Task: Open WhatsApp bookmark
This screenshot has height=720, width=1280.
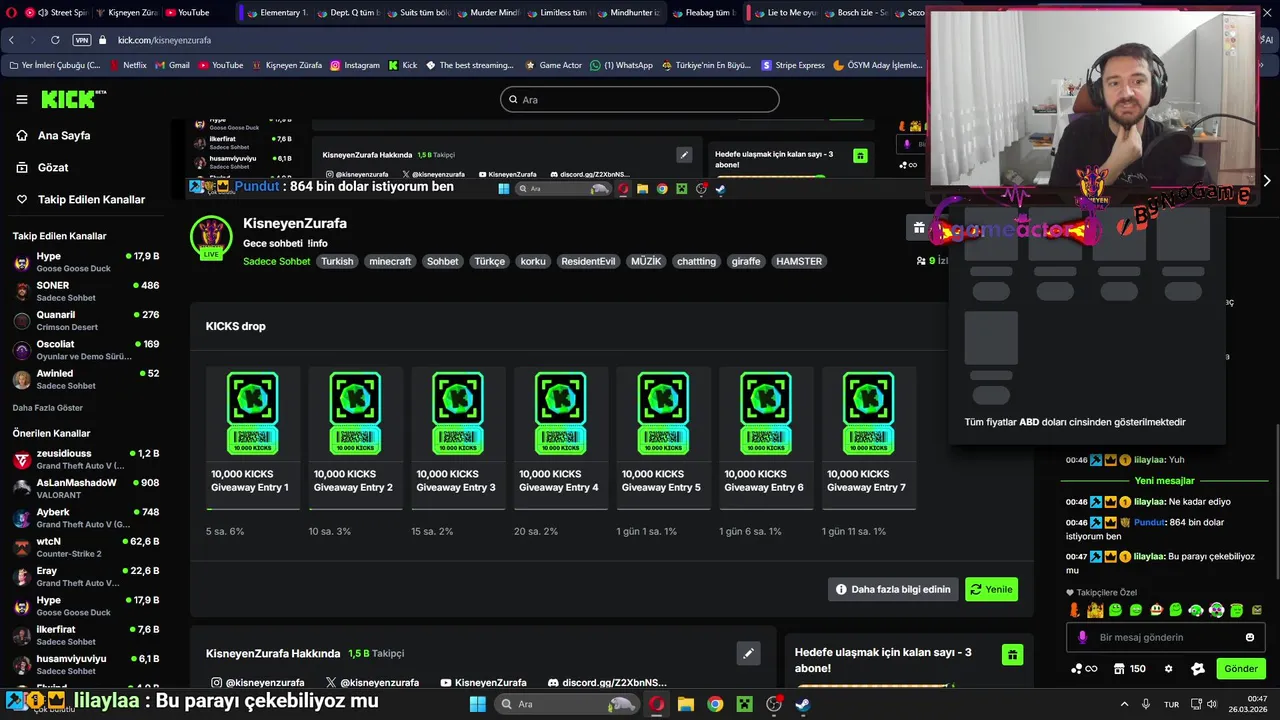Action: click(621, 65)
